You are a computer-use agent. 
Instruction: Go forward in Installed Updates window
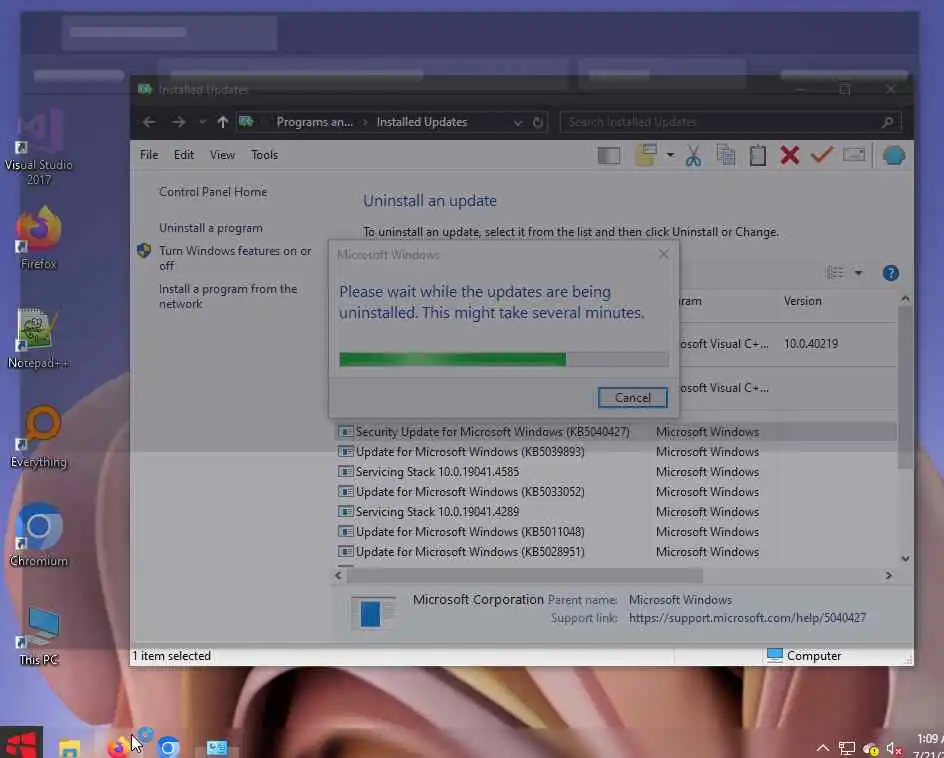(x=178, y=122)
